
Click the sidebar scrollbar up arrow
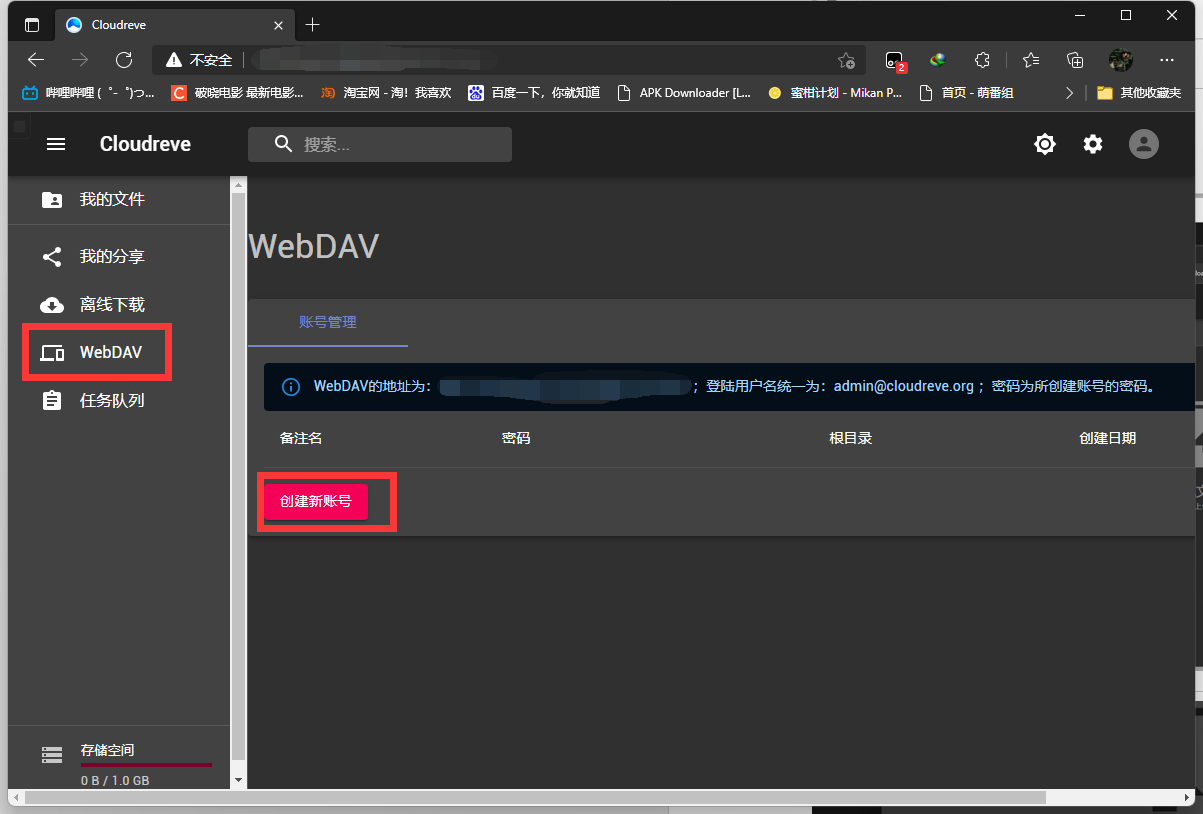click(x=238, y=185)
